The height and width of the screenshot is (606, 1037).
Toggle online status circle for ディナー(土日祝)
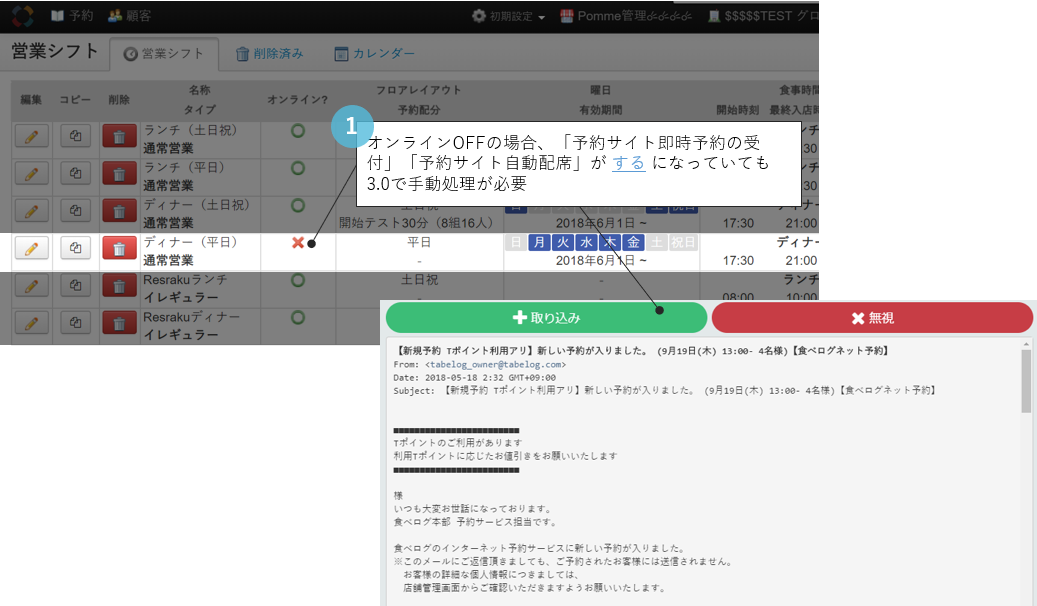click(298, 206)
